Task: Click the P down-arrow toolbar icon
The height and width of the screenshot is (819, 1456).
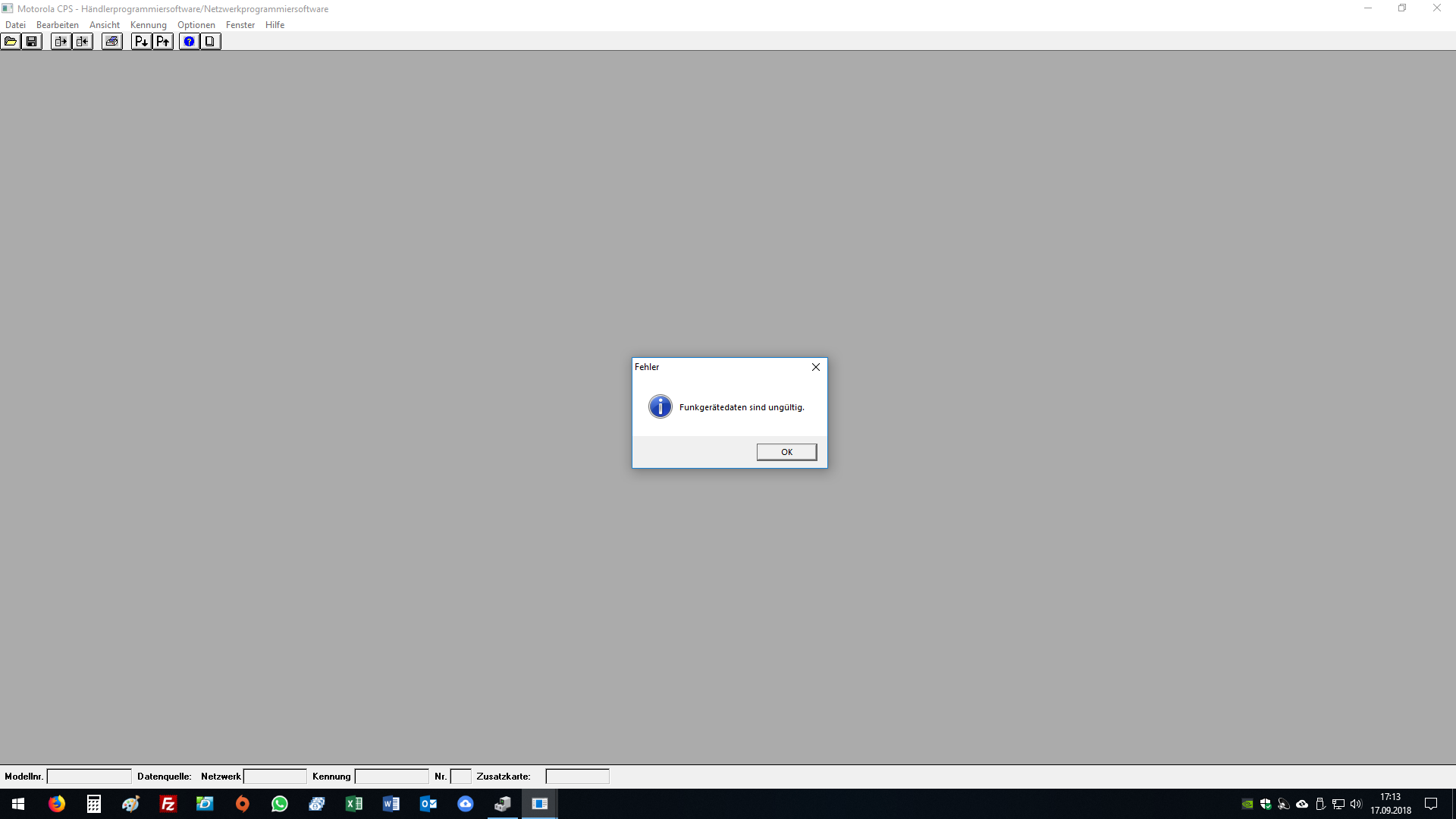Action: click(x=141, y=42)
